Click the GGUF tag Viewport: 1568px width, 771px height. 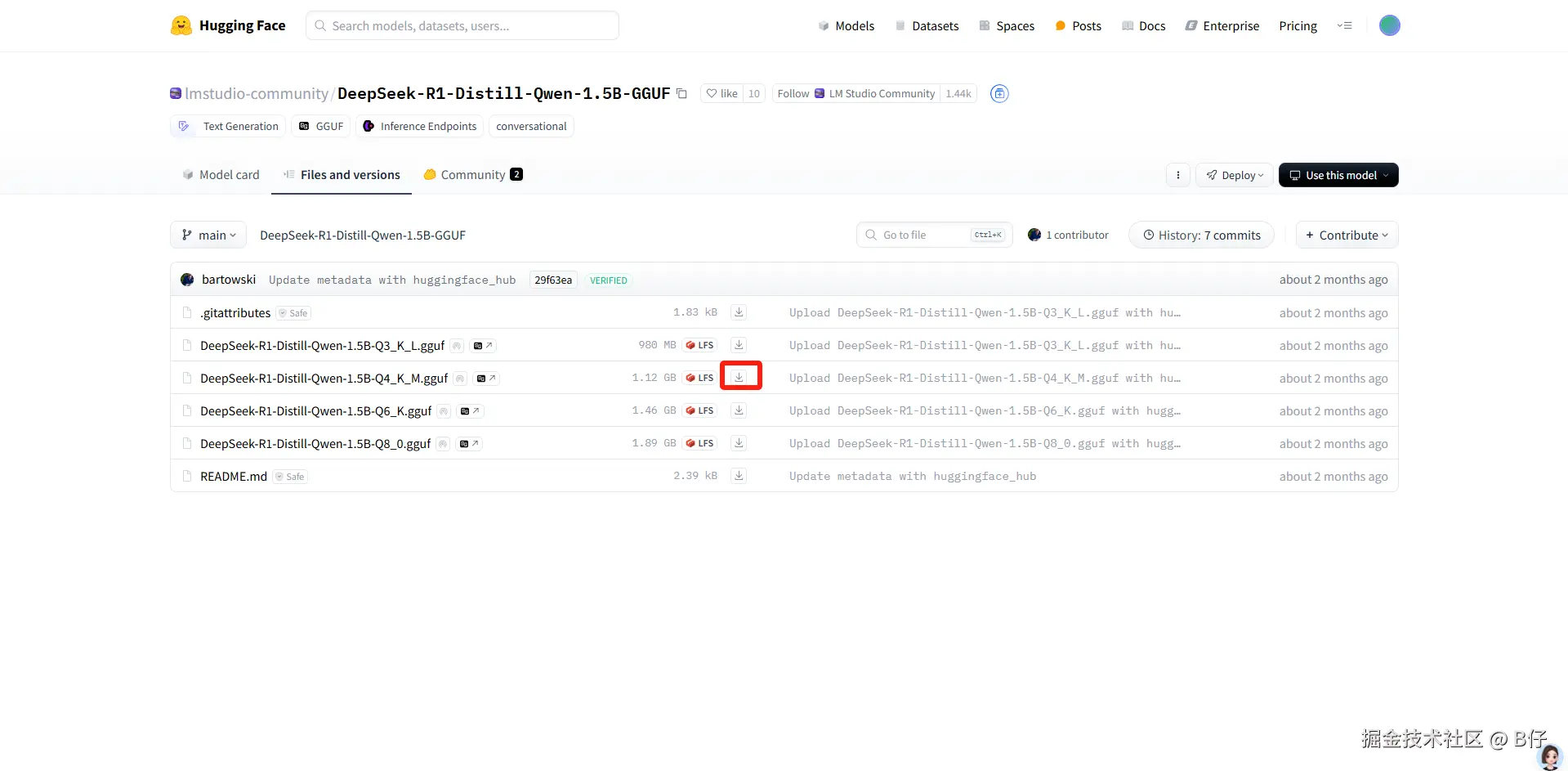(x=321, y=126)
